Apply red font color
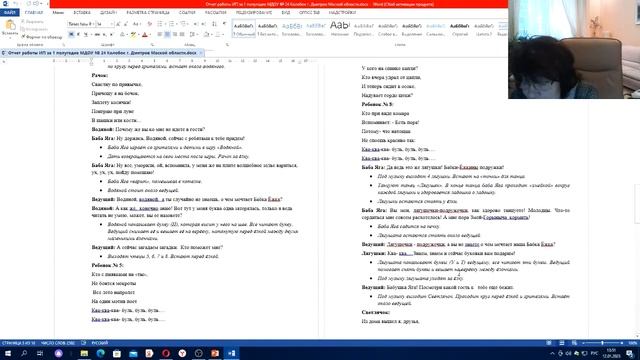The height and width of the screenshot is (360, 640). coord(144,35)
